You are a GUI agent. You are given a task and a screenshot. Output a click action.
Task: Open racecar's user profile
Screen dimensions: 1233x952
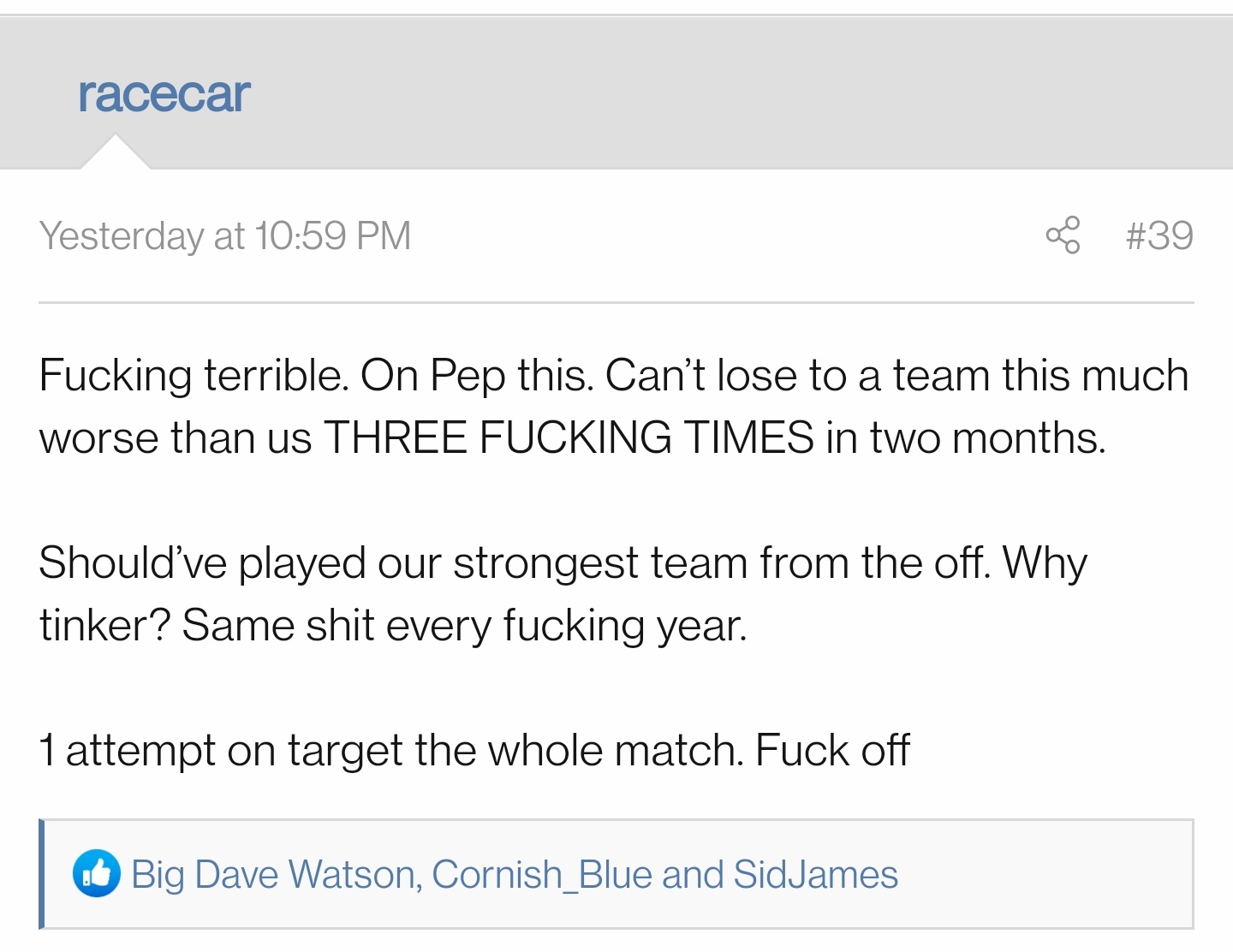164,93
